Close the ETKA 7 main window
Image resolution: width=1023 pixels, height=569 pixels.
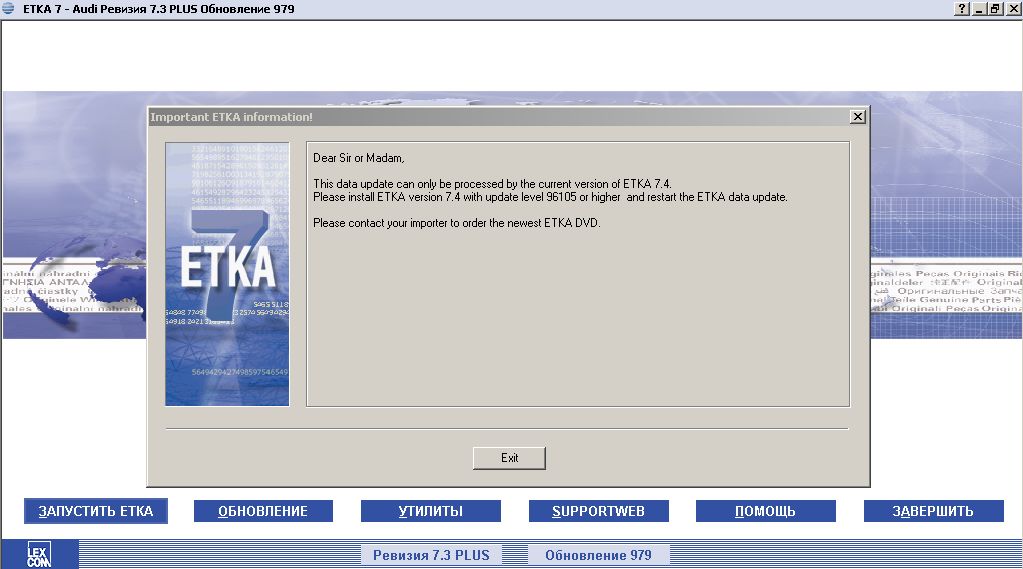[x=1012, y=8]
